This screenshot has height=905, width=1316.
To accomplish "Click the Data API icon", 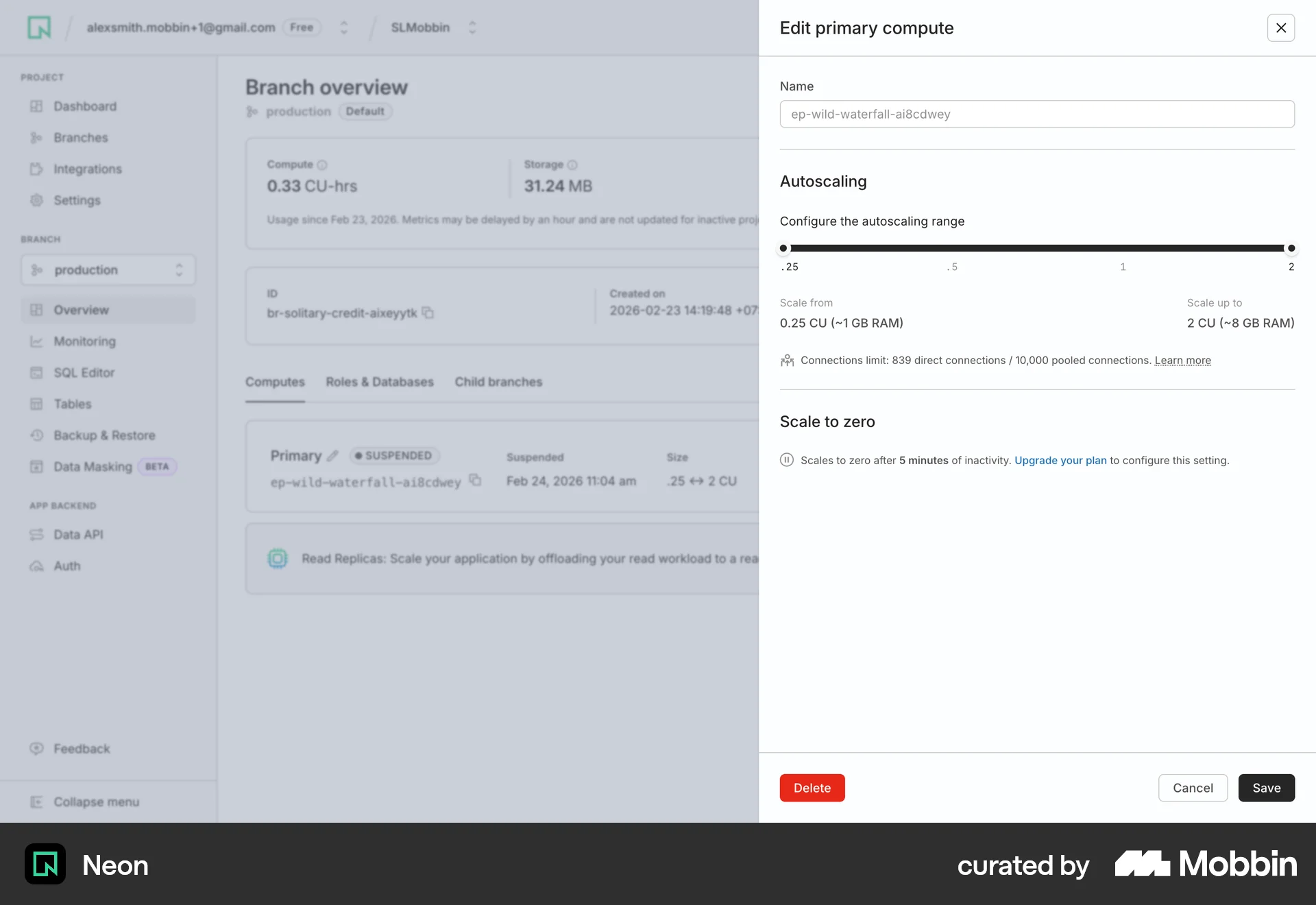I will point(36,535).
